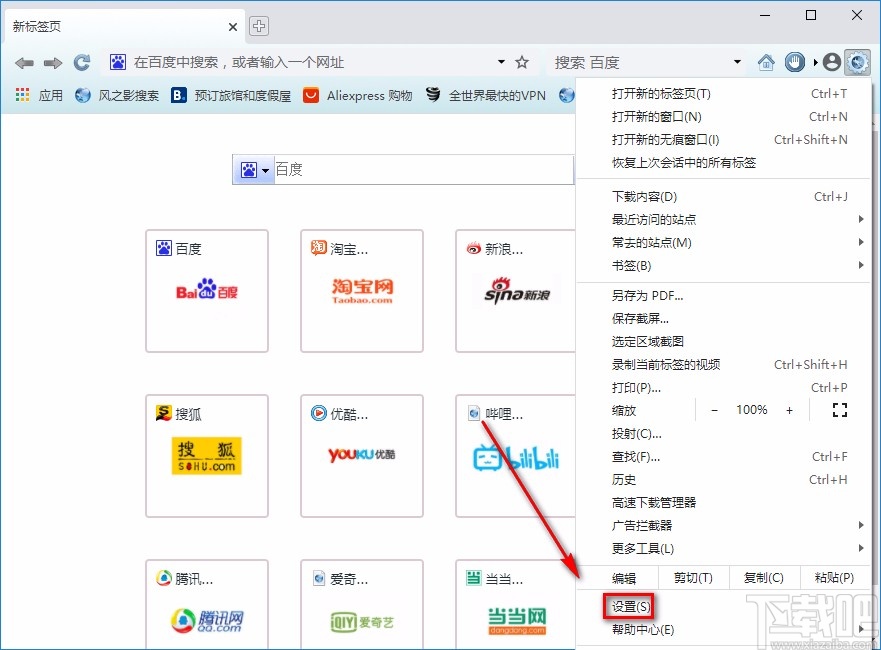This screenshot has width=881, height=650.
Task: Choose 另存为 PDF... menu item
Action: pyautogui.click(x=724, y=296)
